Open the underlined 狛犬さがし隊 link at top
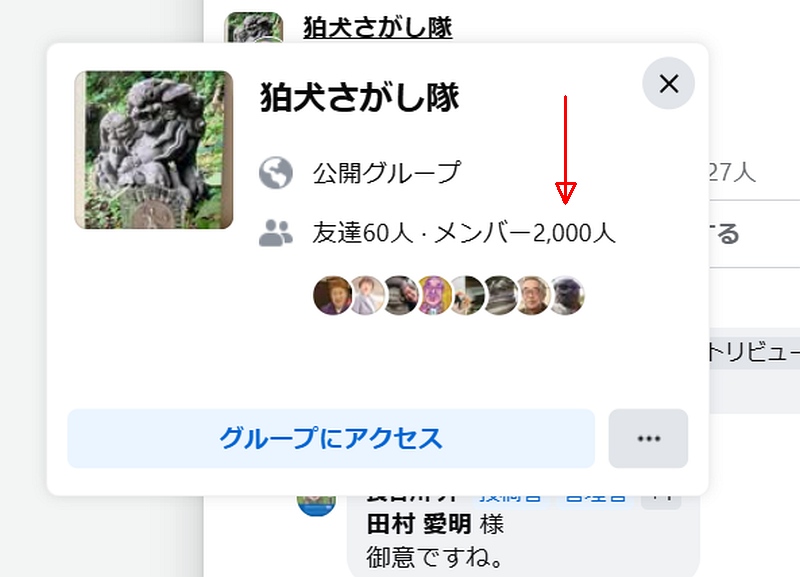 pos(378,27)
